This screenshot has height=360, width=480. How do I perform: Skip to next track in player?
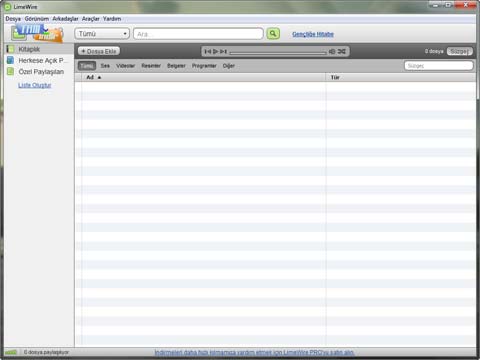click(x=223, y=51)
